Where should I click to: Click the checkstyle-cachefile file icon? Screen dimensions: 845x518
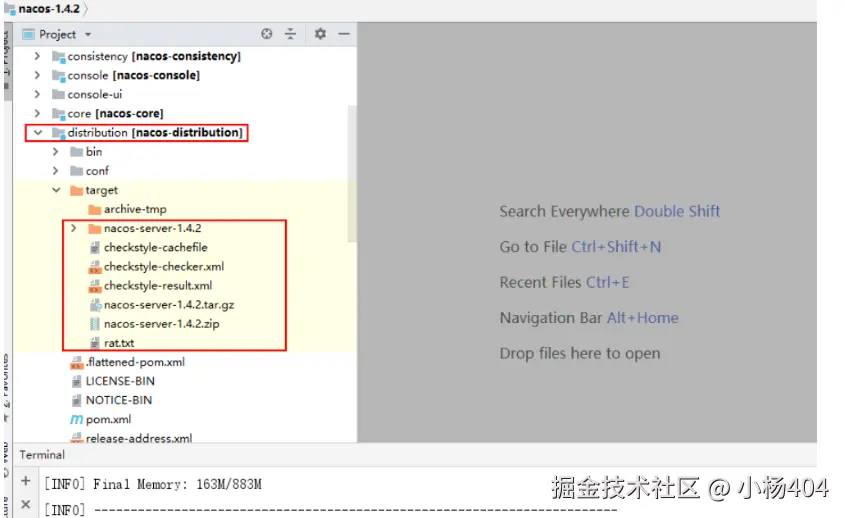[x=95, y=247]
